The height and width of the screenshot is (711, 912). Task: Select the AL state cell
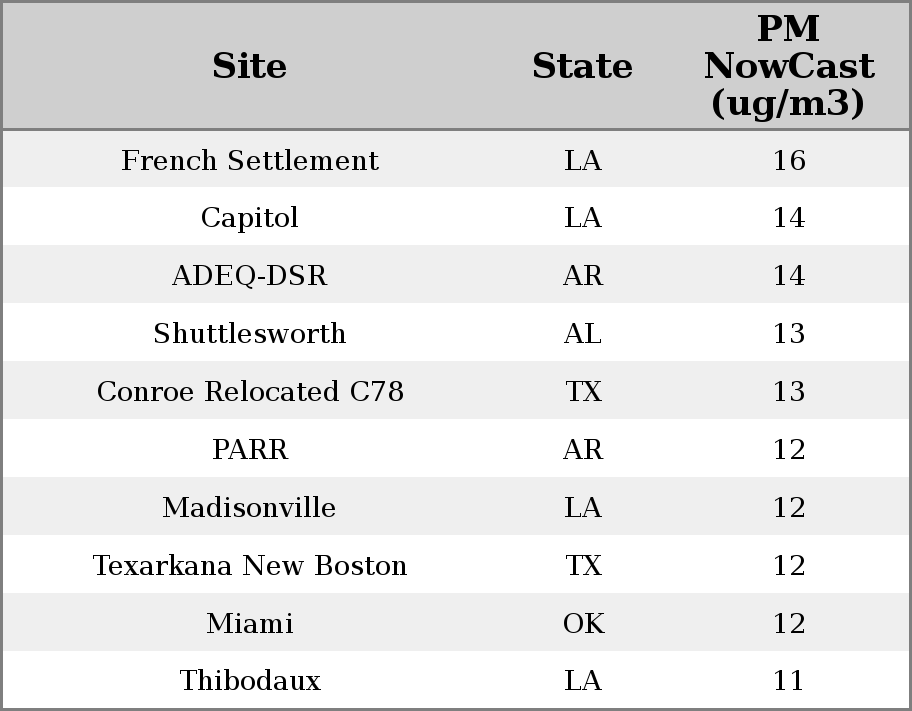coord(583,333)
